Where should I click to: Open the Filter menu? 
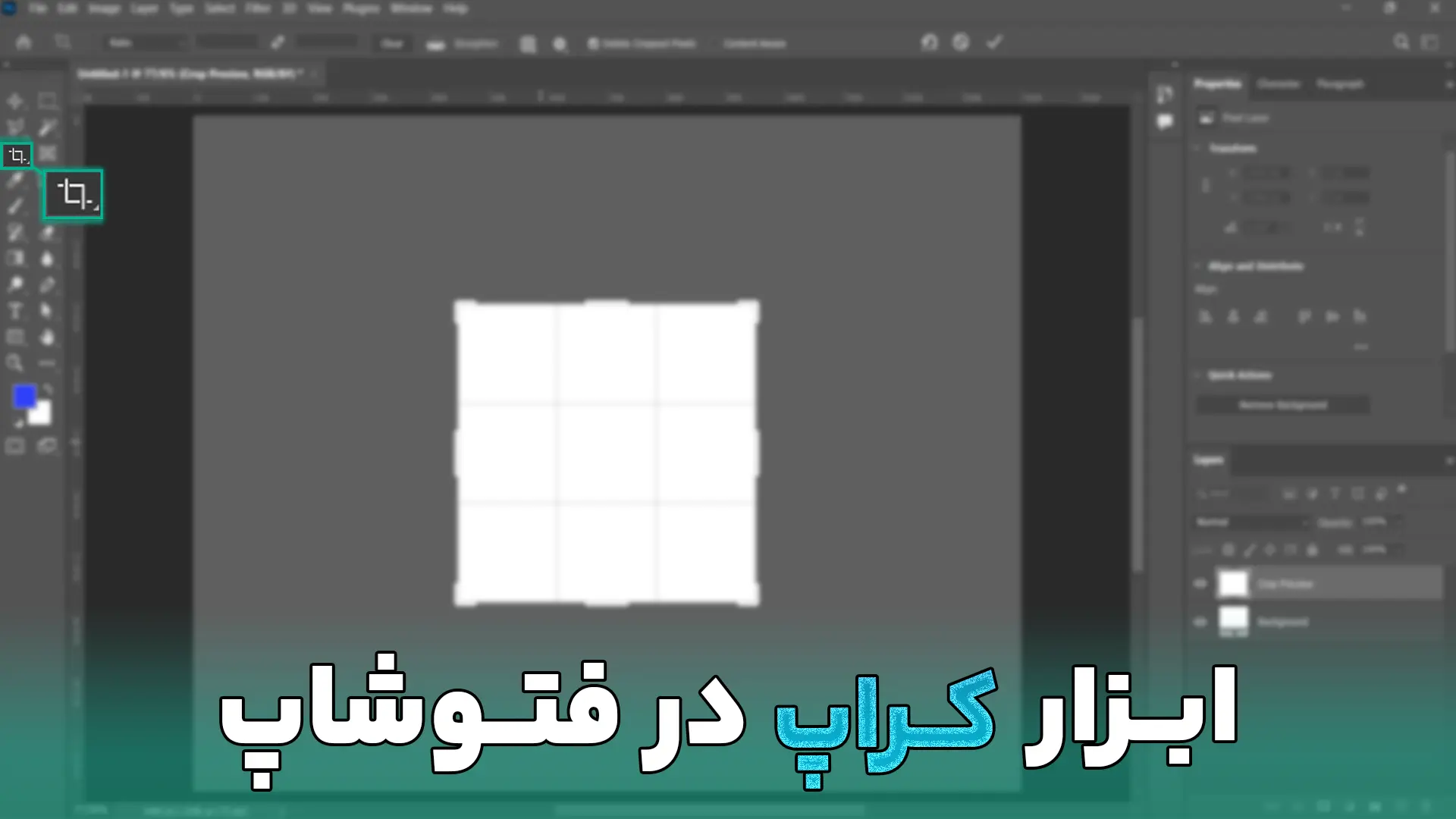point(258,8)
